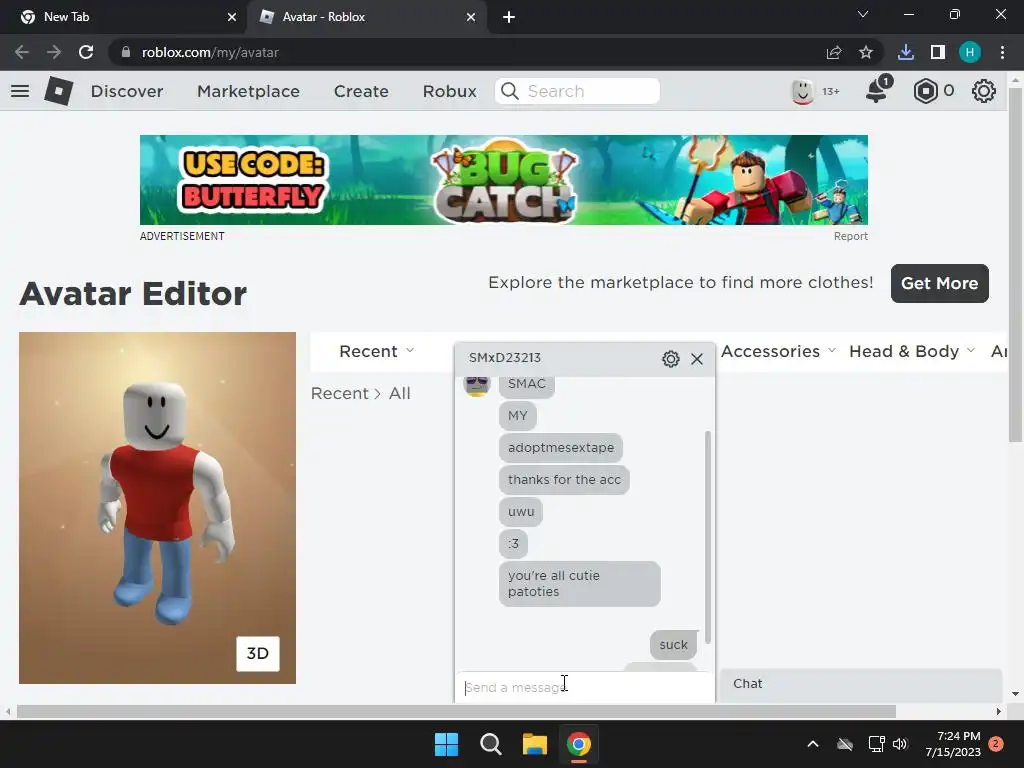
Task: Click SMxD23213 chat header name
Action: click(x=505, y=358)
